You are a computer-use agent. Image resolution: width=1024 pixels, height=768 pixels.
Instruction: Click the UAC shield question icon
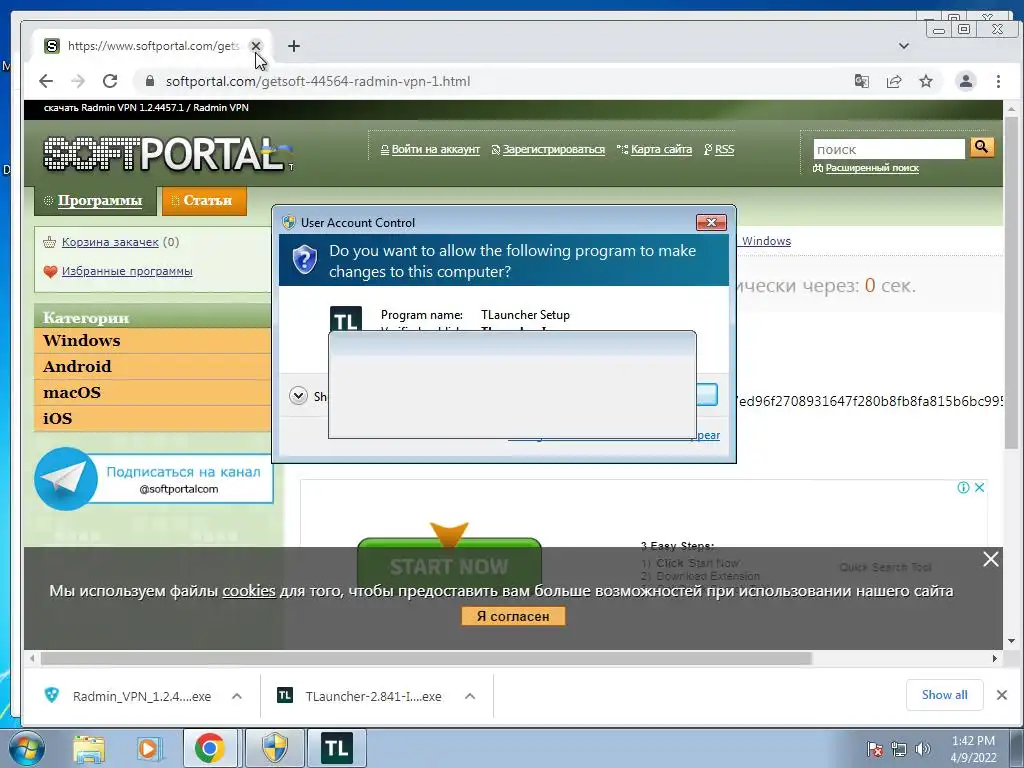[304, 260]
